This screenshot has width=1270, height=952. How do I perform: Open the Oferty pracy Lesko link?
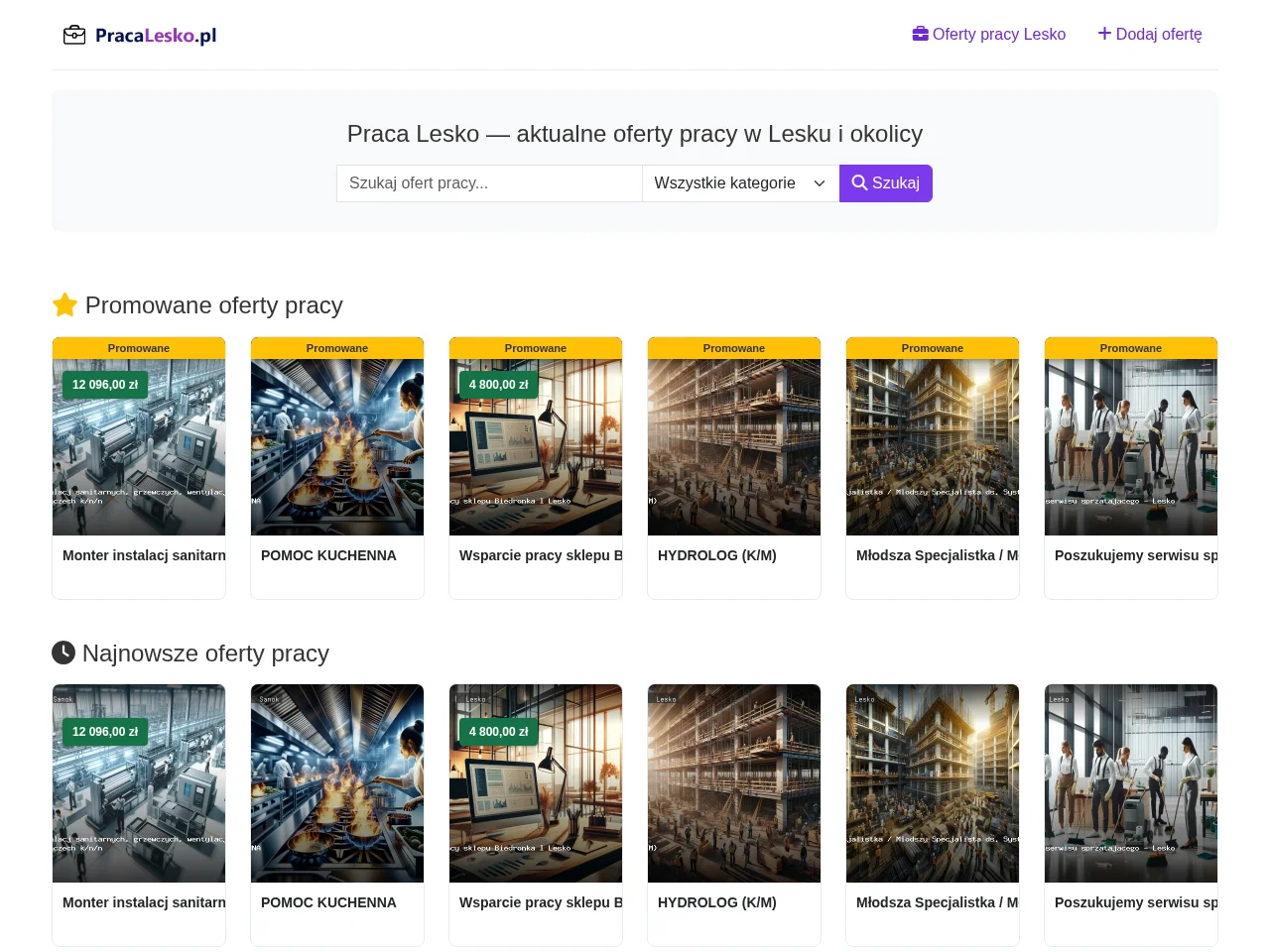click(x=989, y=34)
